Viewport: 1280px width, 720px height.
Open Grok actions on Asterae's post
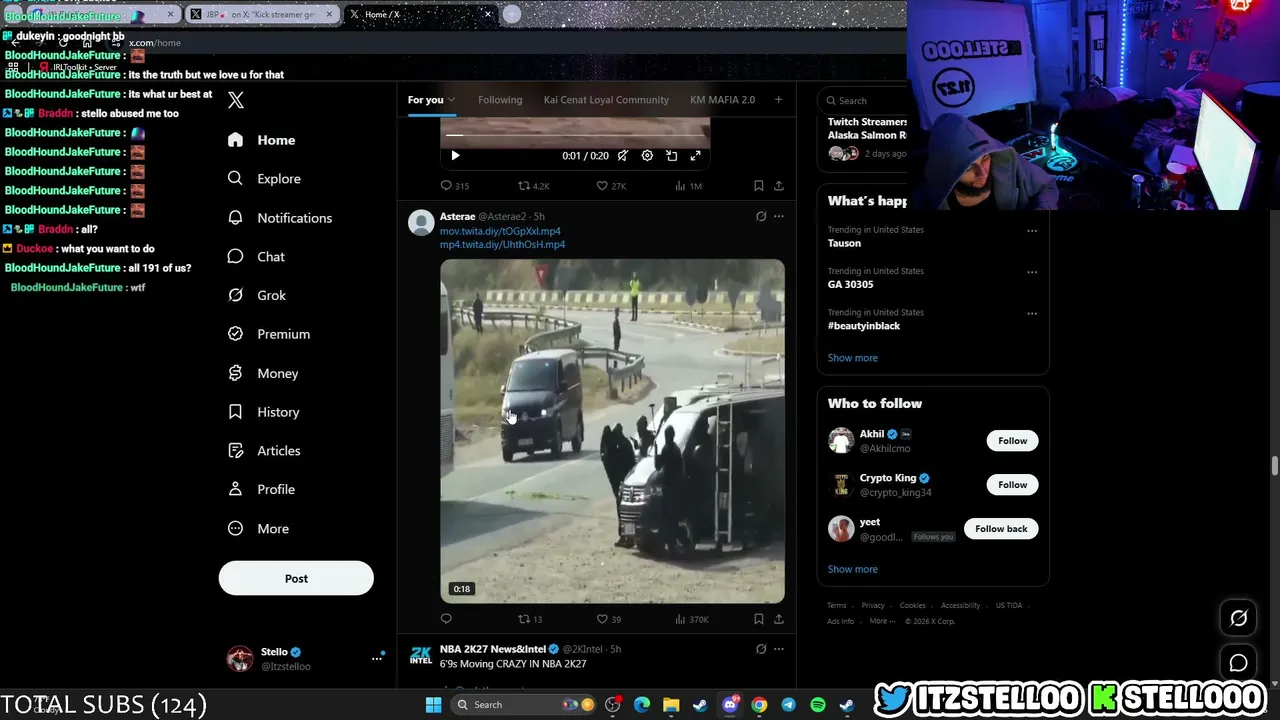(x=761, y=216)
